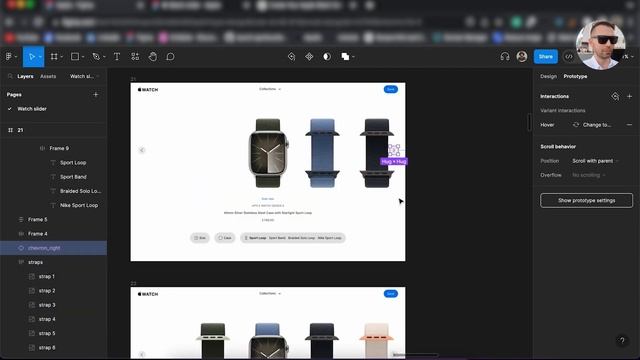
Task: Switch to the Prototype tab
Action: [575, 76]
